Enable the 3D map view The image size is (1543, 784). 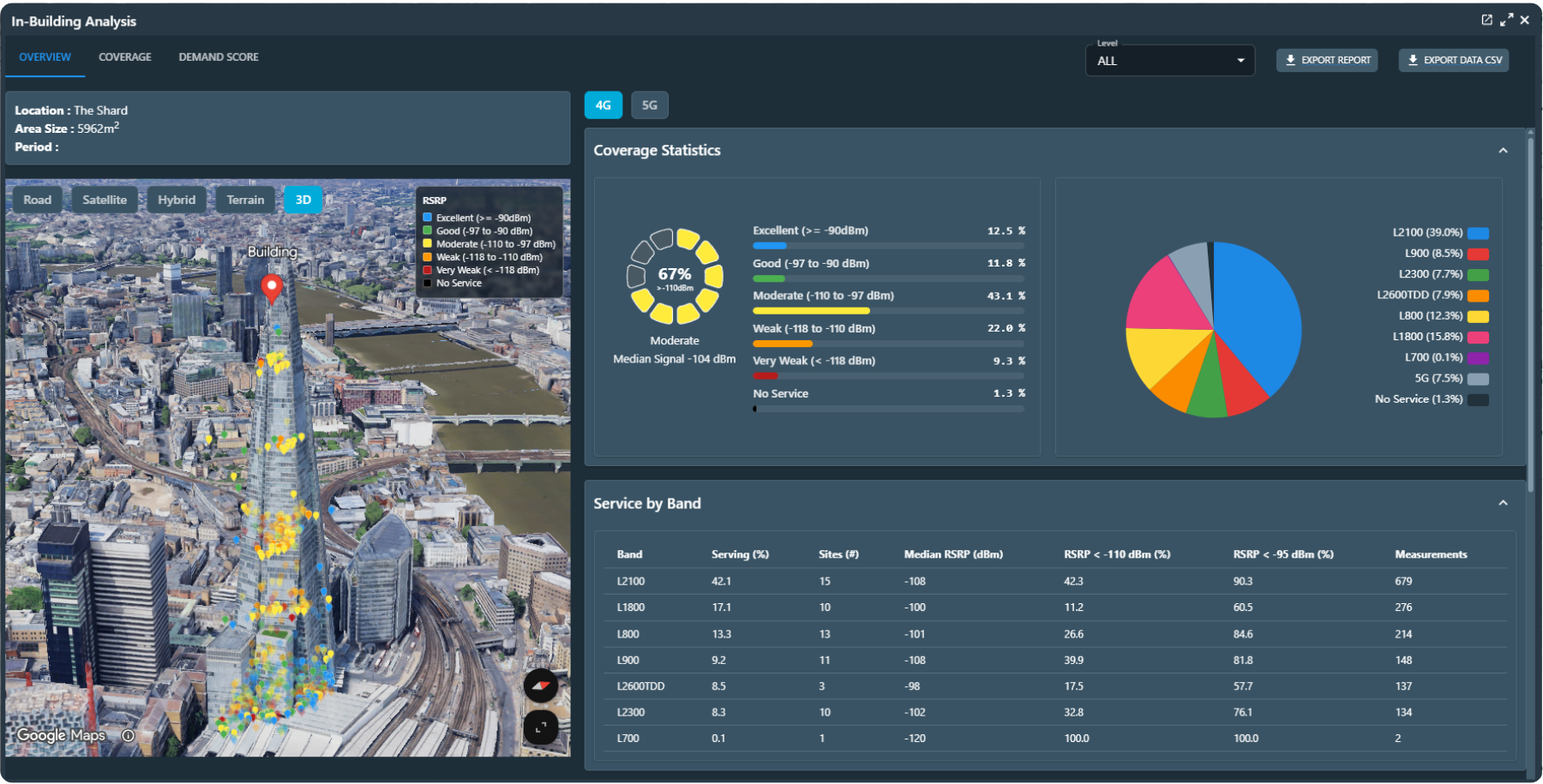pyautogui.click(x=303, y=200)
